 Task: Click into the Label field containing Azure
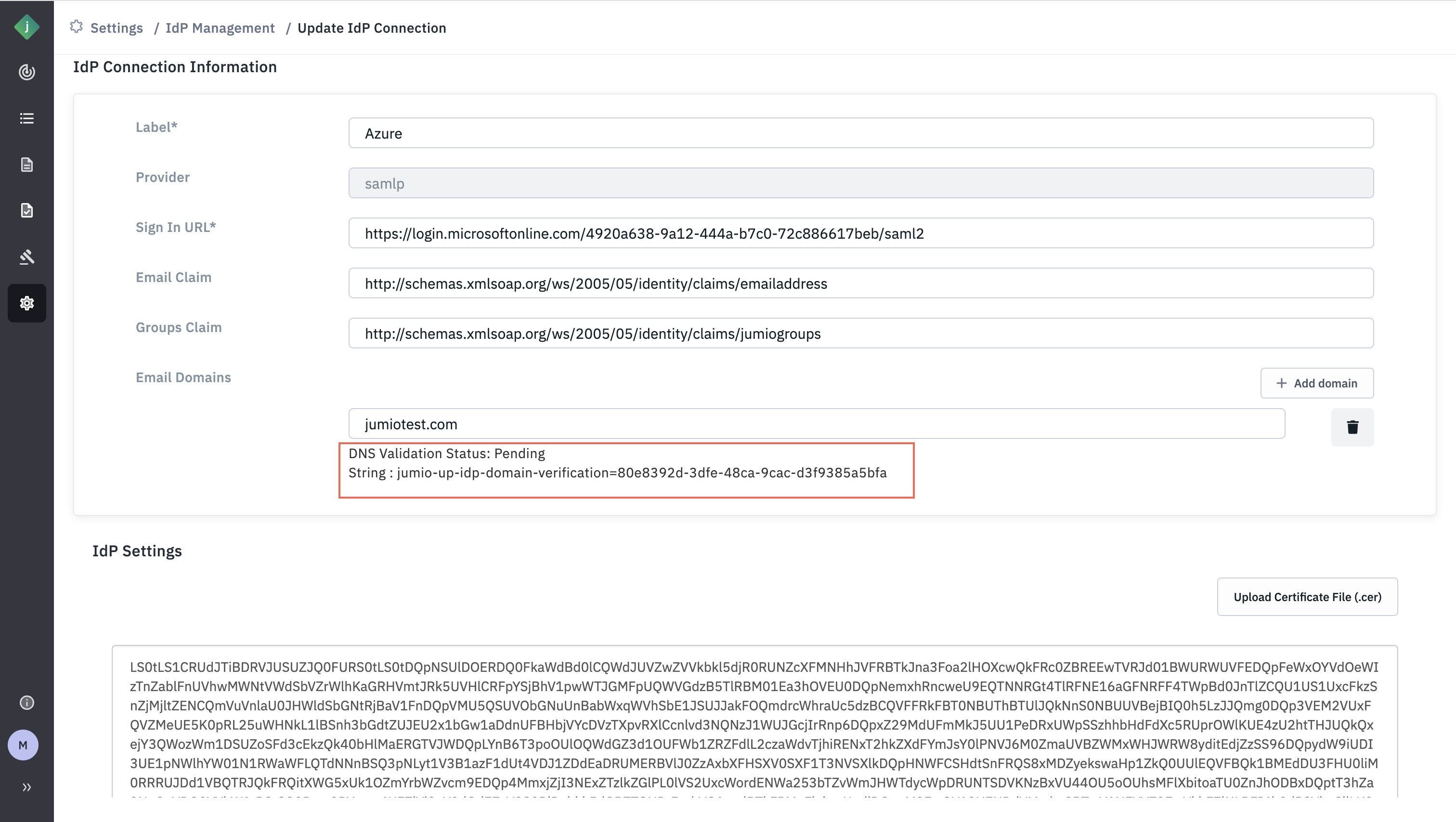pos(860,133)
